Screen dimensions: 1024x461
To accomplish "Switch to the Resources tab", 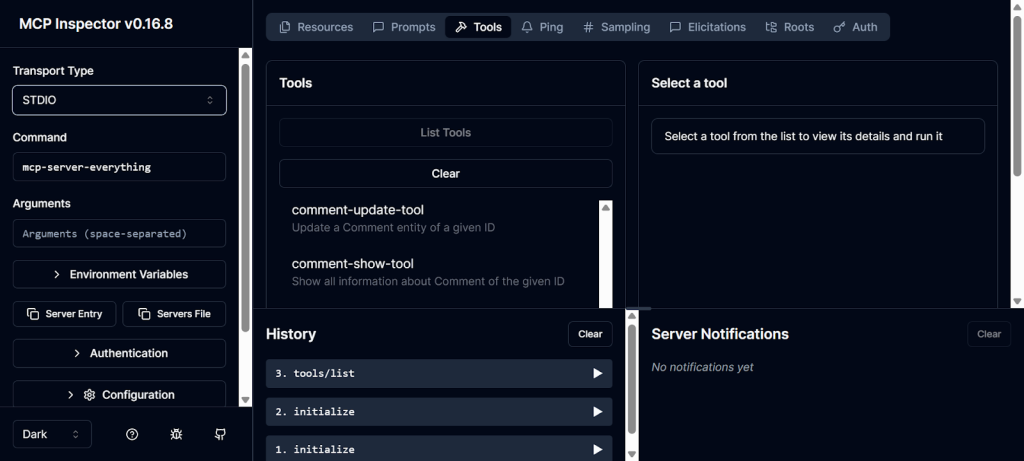I will tap(316, 27).
